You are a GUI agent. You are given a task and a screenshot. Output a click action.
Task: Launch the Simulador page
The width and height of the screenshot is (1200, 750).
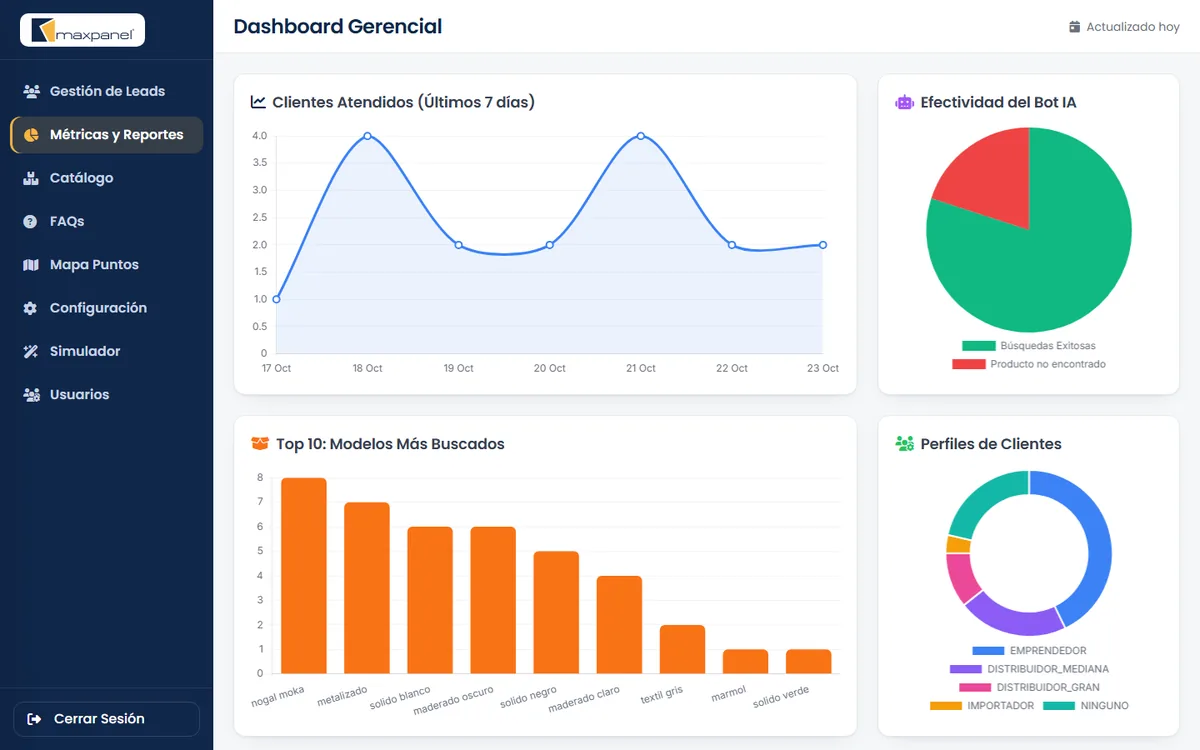tap(106, 351)
